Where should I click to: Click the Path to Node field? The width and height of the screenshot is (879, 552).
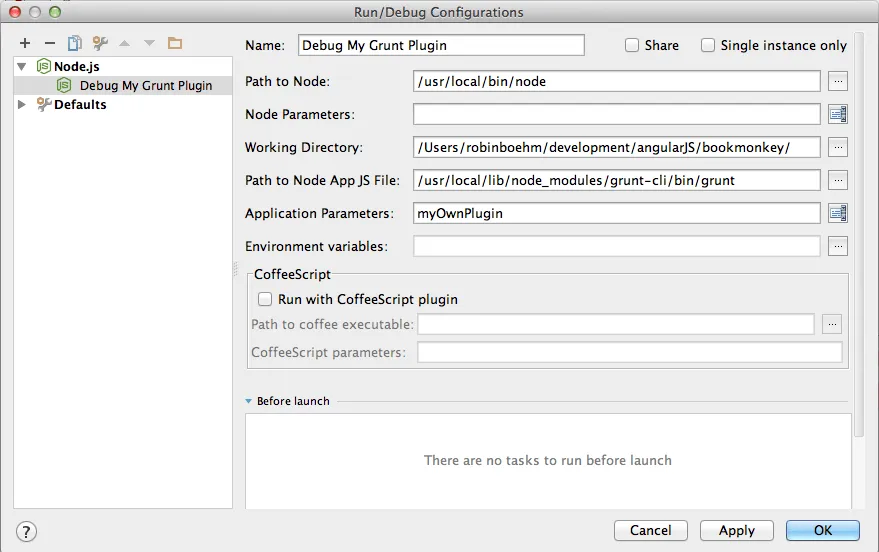click(617, 81)
